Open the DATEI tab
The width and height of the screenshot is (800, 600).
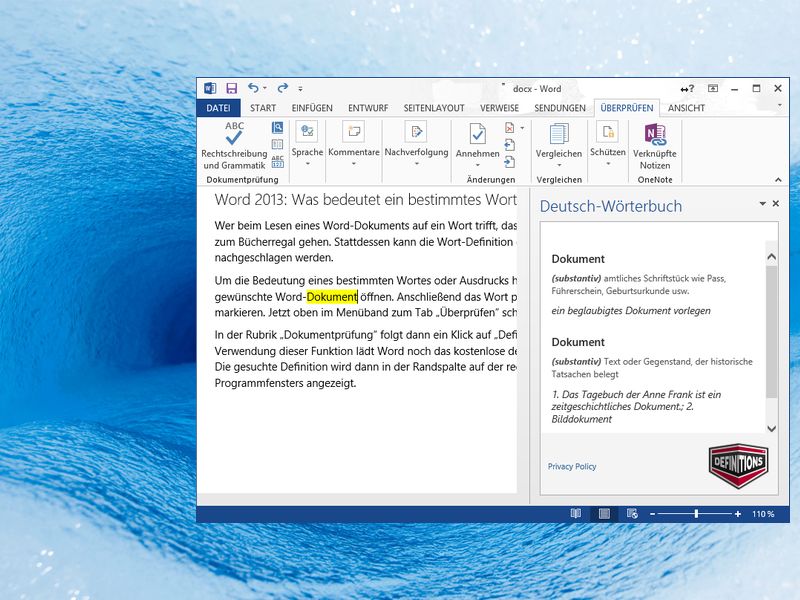coord(218,108)
